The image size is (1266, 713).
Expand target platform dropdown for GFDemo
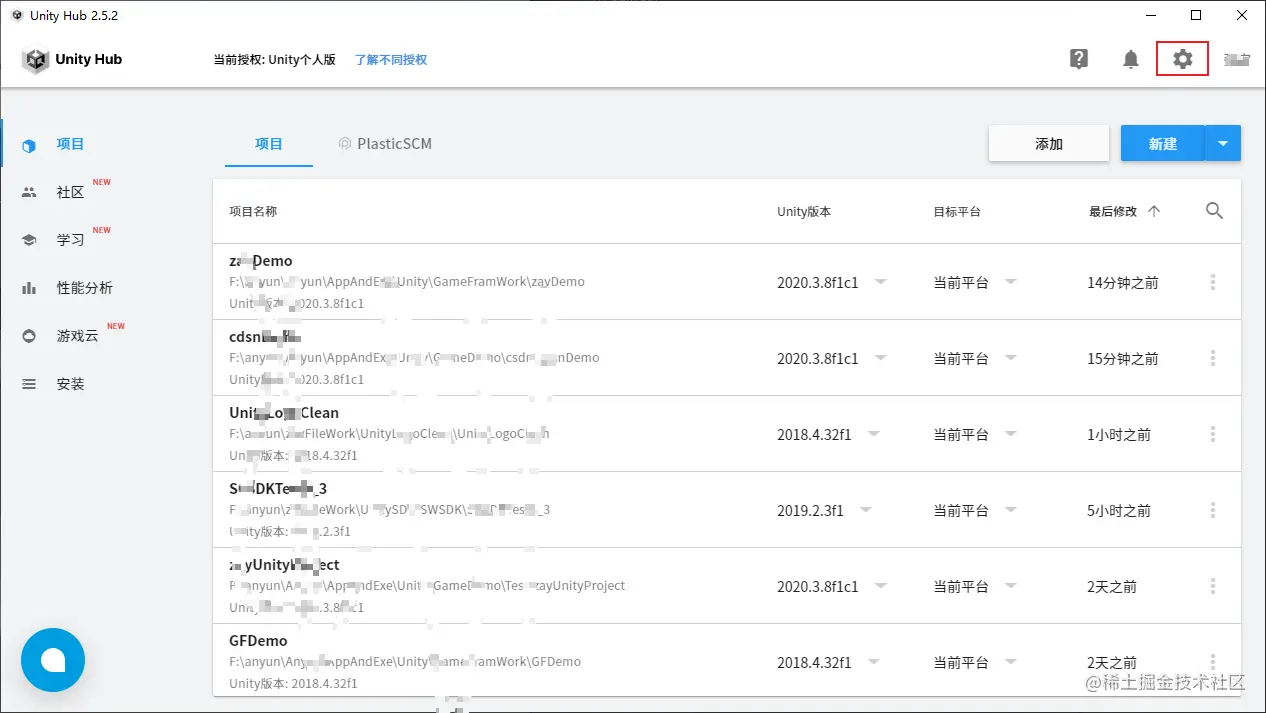[x=1010, y=661]
